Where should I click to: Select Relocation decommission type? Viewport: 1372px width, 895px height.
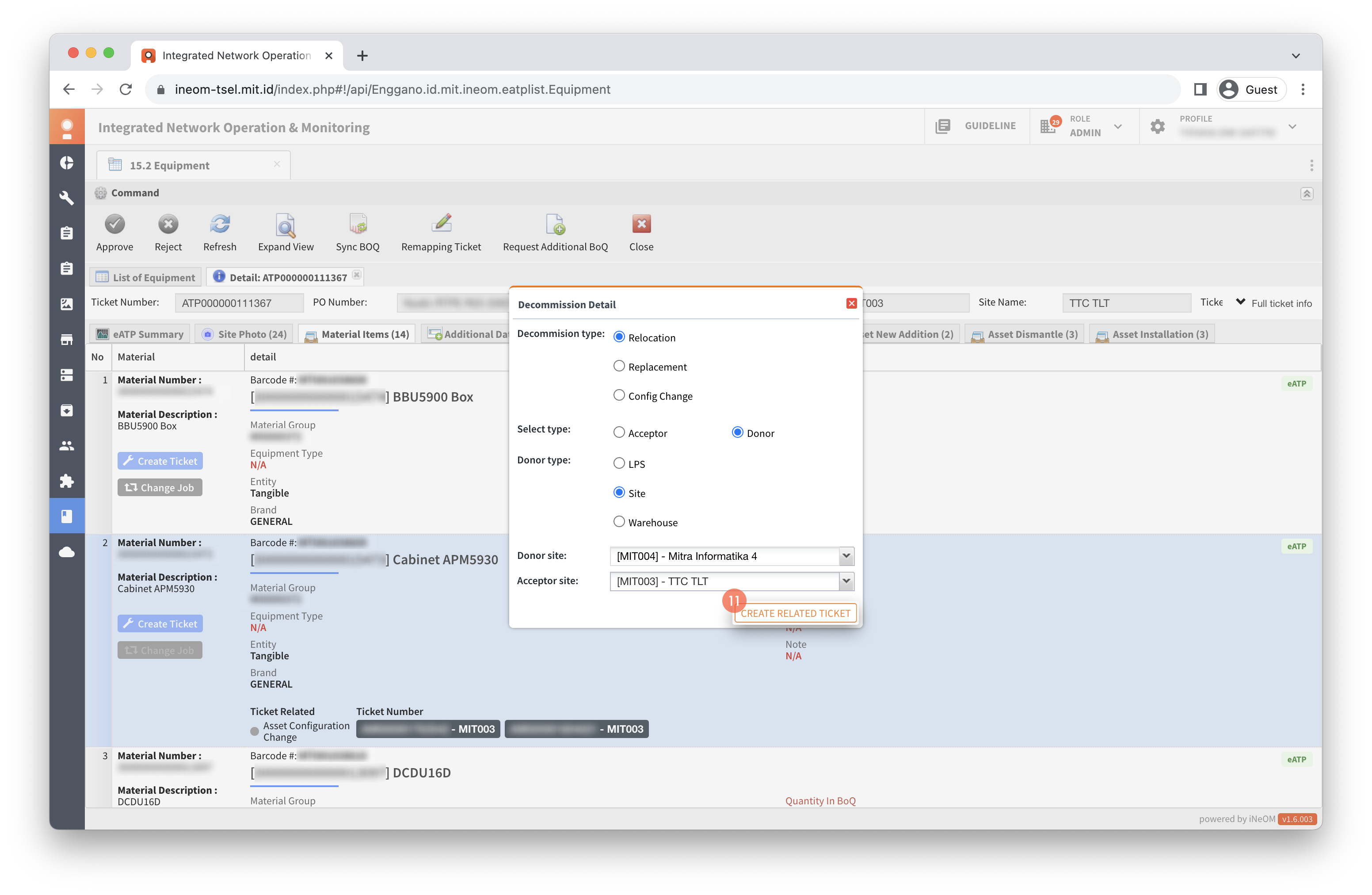point(618,337)
